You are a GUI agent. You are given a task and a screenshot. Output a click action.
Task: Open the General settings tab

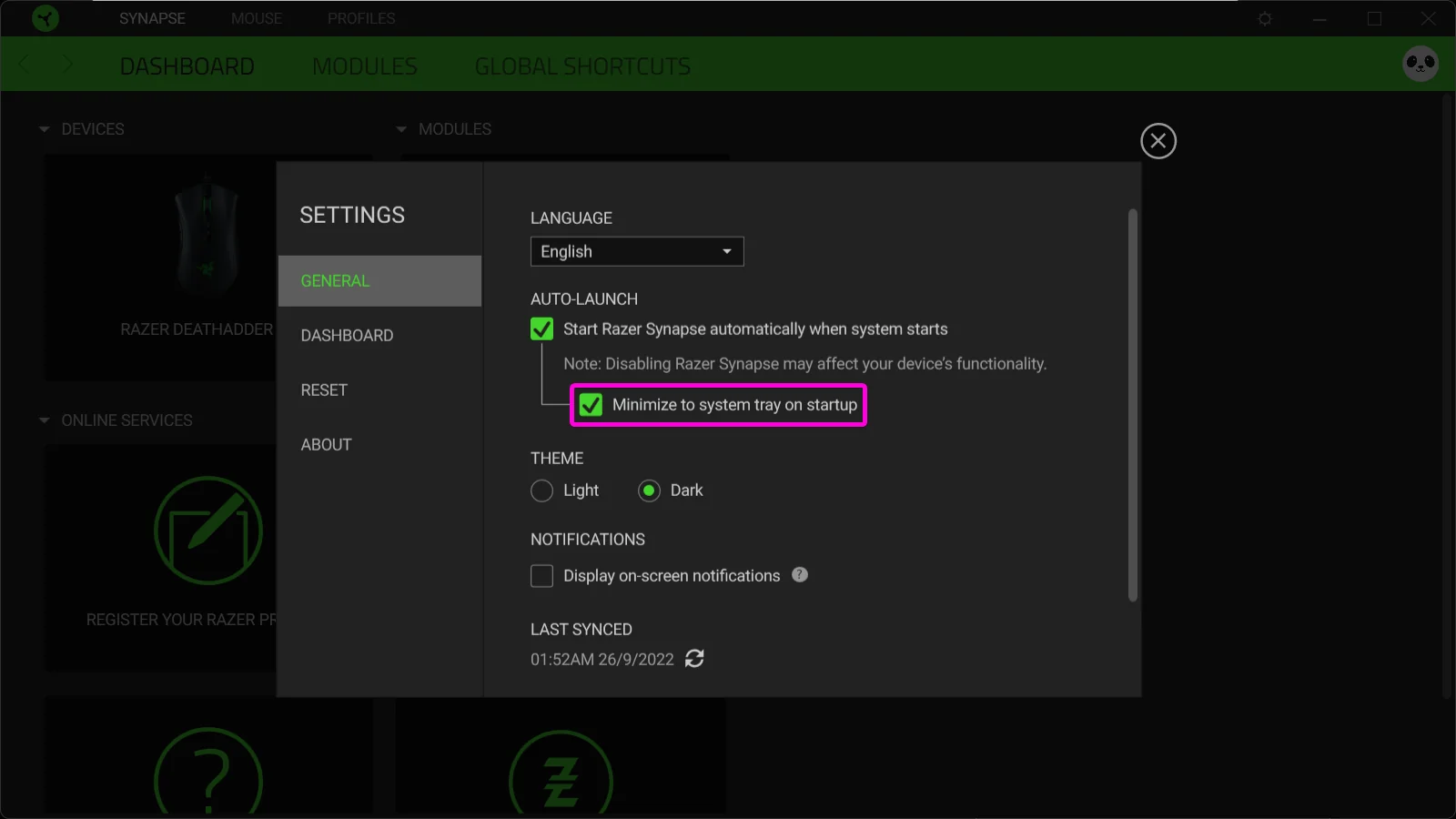[379, 281]
